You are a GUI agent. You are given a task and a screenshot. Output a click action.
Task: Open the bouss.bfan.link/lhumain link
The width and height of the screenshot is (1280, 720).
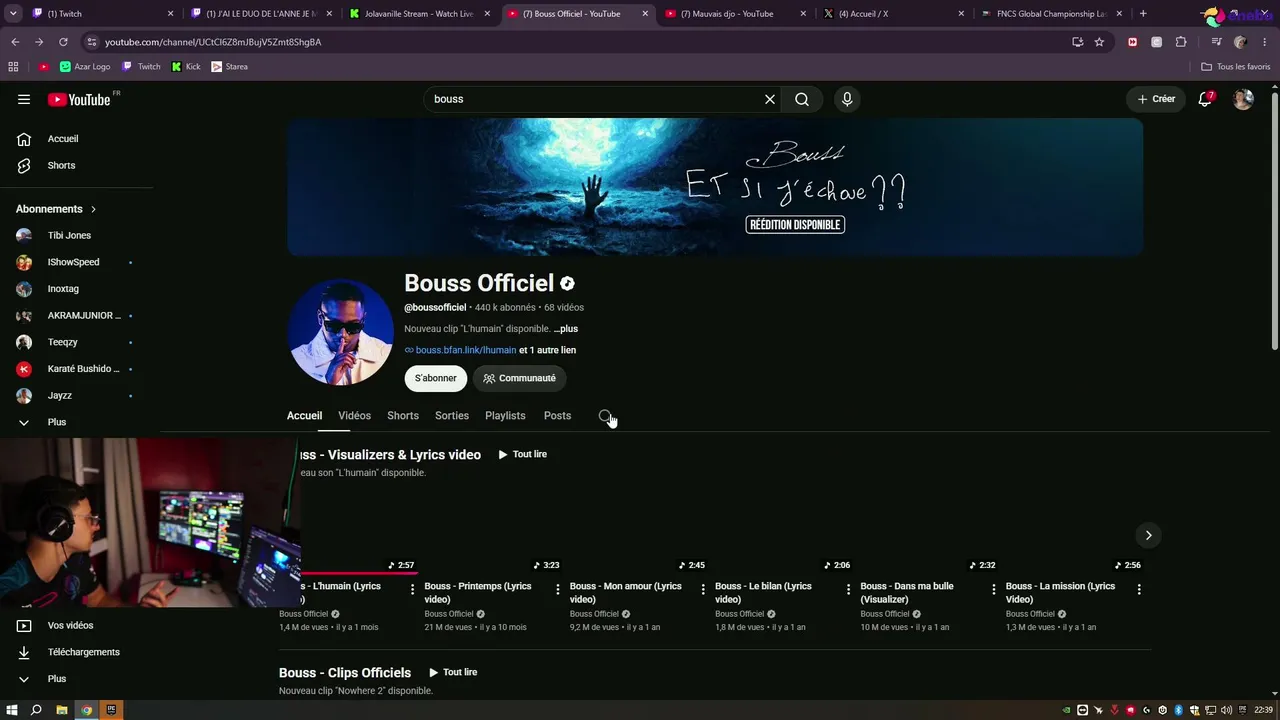pos(466,350)
